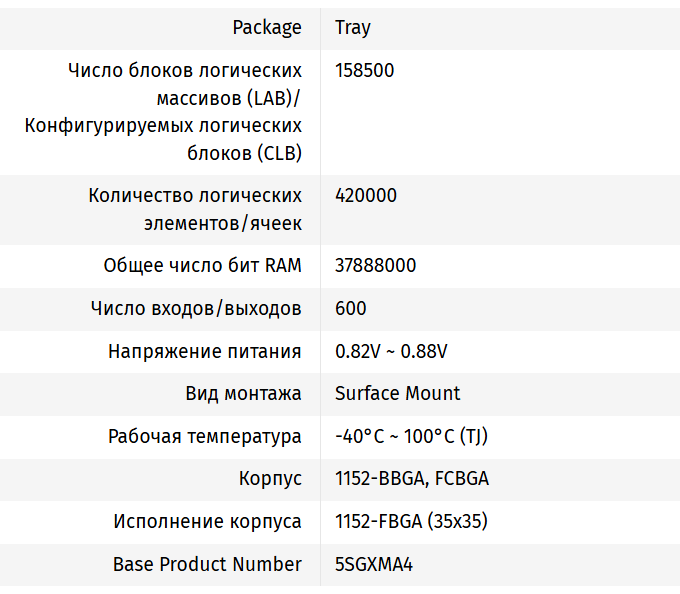680x594 pixels.
Task: Select the logic elements value 420000
Action: point(366,195)
